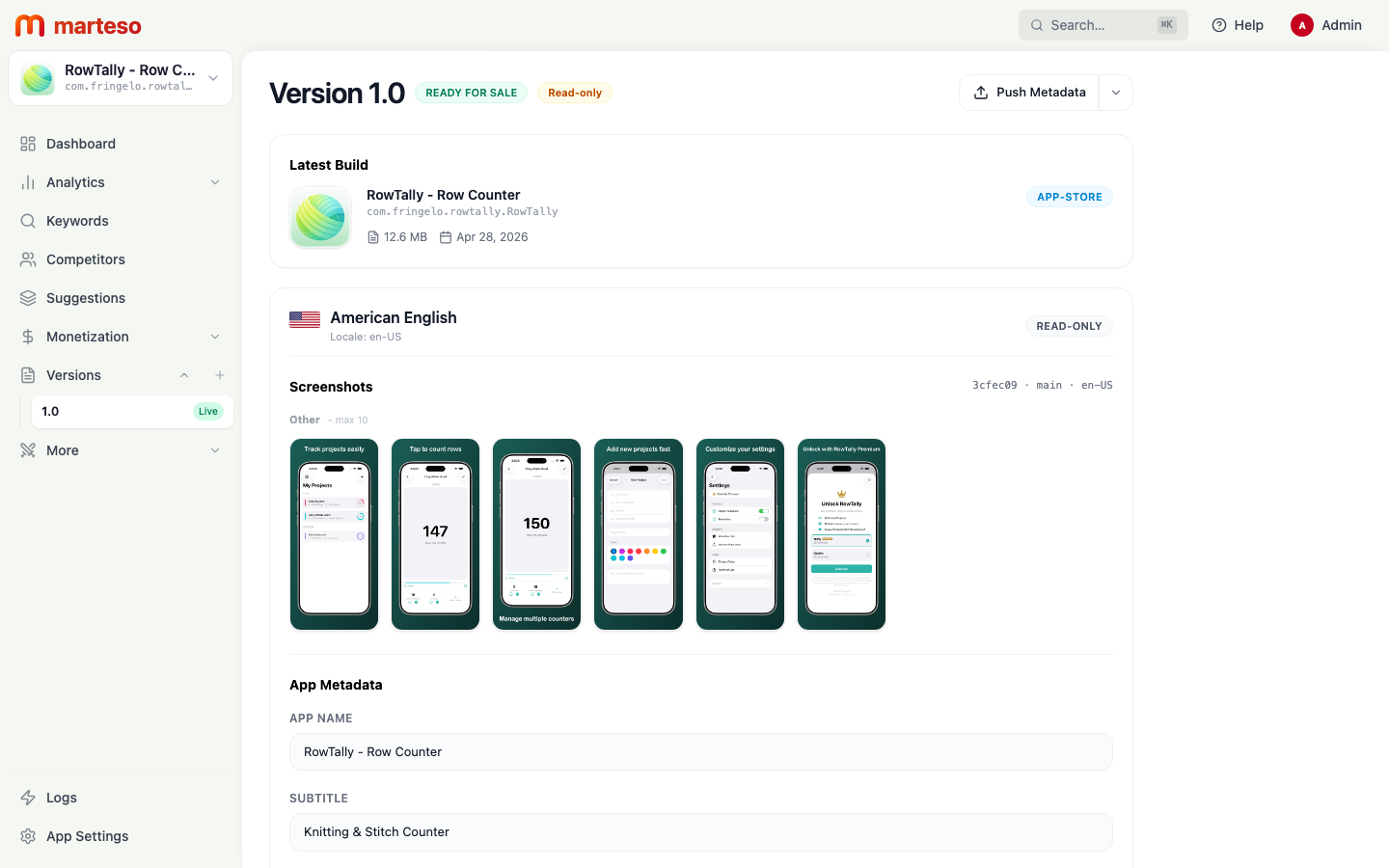Click the Help link

click(x=1238, y=25)
